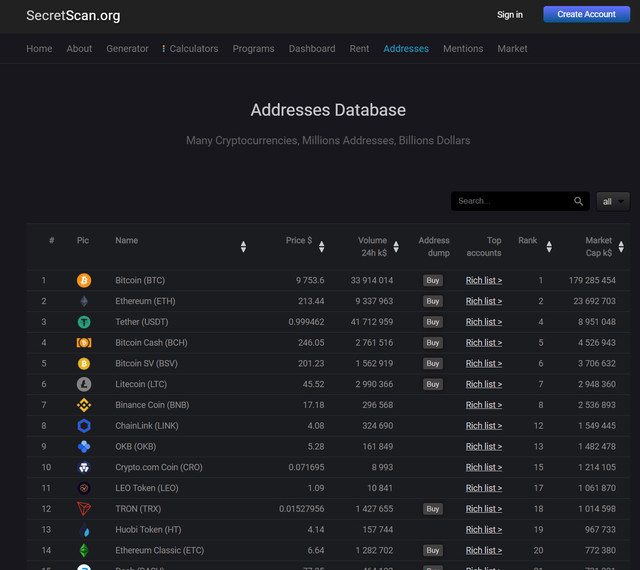Click the Addresses Database heading
Image resolution: width=640 pixels, height=570 pixels.
coord(328,110)
